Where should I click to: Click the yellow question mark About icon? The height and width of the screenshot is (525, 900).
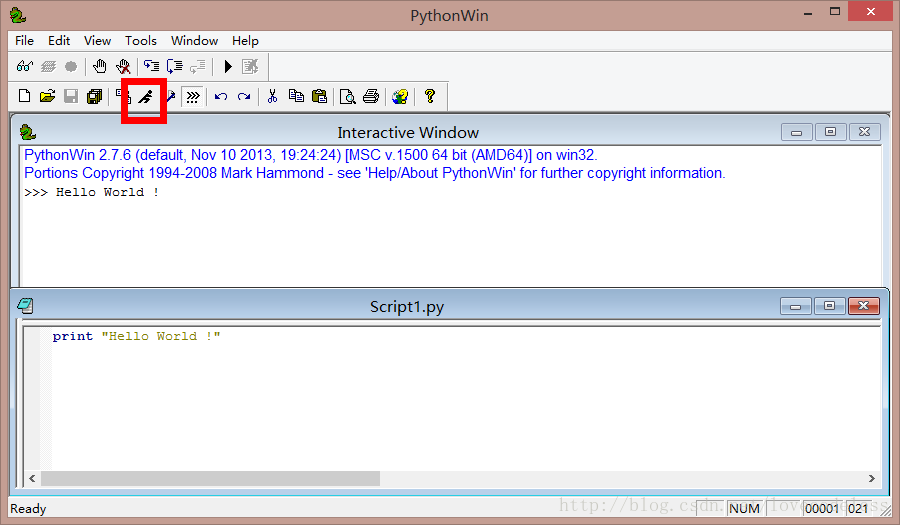(x=429, y=96)
